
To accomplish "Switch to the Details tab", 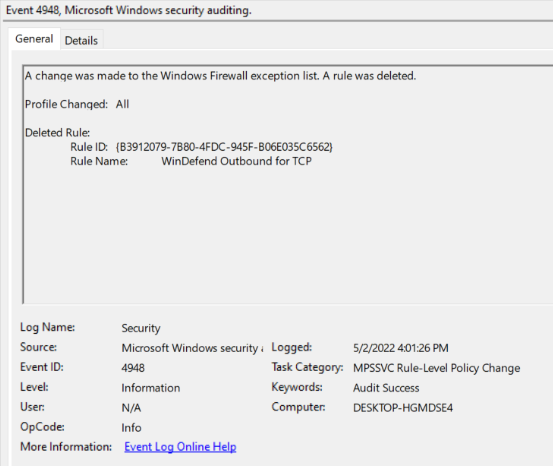I will [x=81, y=41].
